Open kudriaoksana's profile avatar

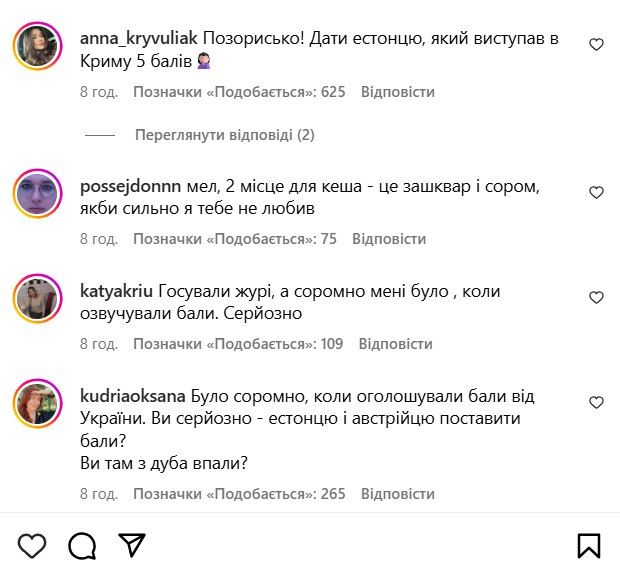pos(39,403)
